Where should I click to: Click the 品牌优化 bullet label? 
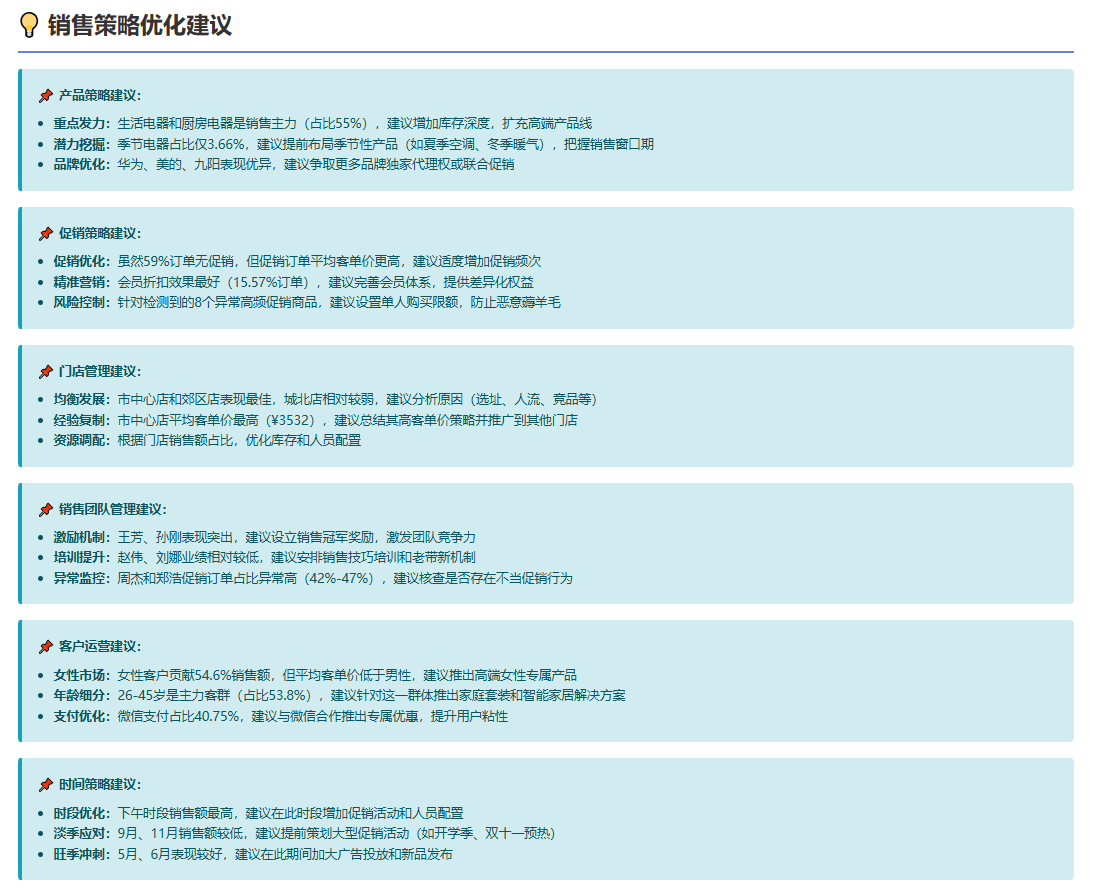[82, 165]
